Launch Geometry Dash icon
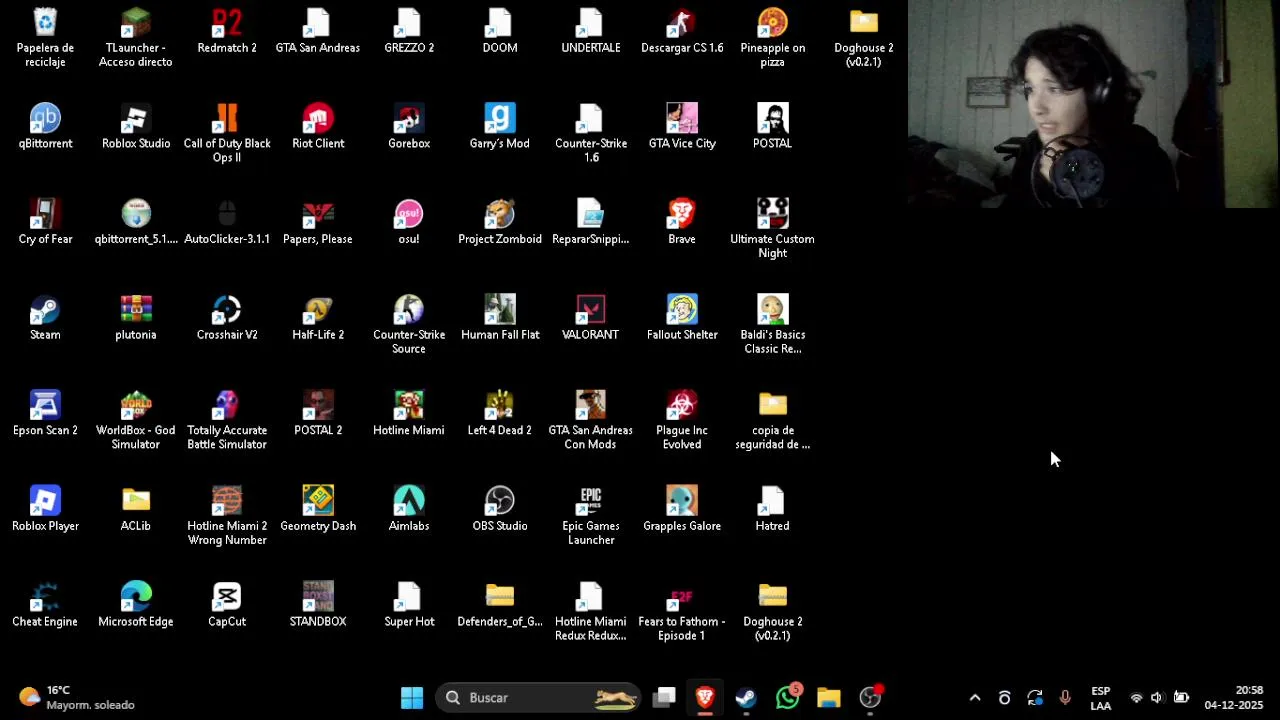1280x720 pixels. (x=318, y=509)
